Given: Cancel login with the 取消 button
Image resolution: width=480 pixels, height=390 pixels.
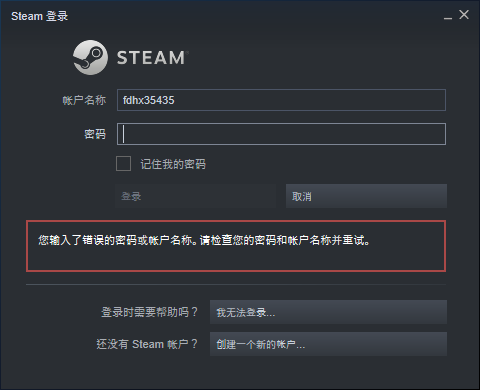Looking at the screenshot, I should (366, 196).
